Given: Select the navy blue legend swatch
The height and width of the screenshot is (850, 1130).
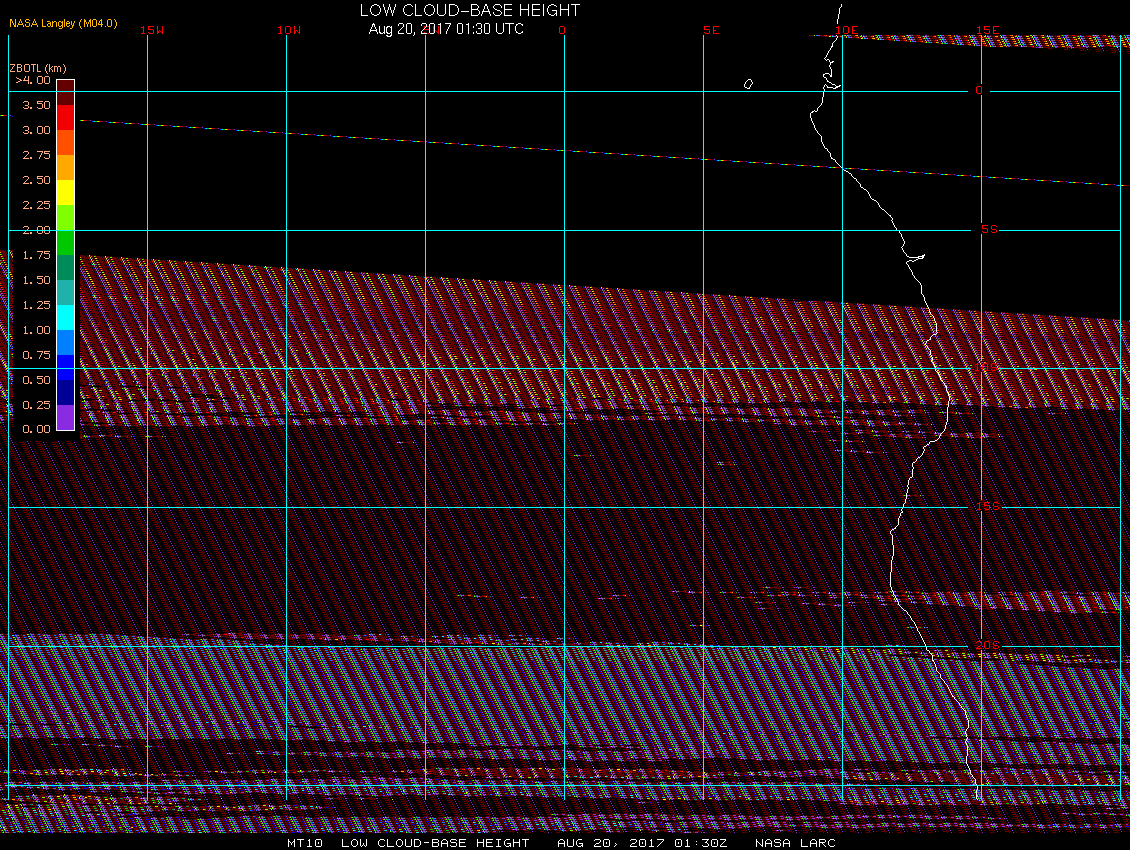Looking at the screenshot, I should click(x=65, y=392).
